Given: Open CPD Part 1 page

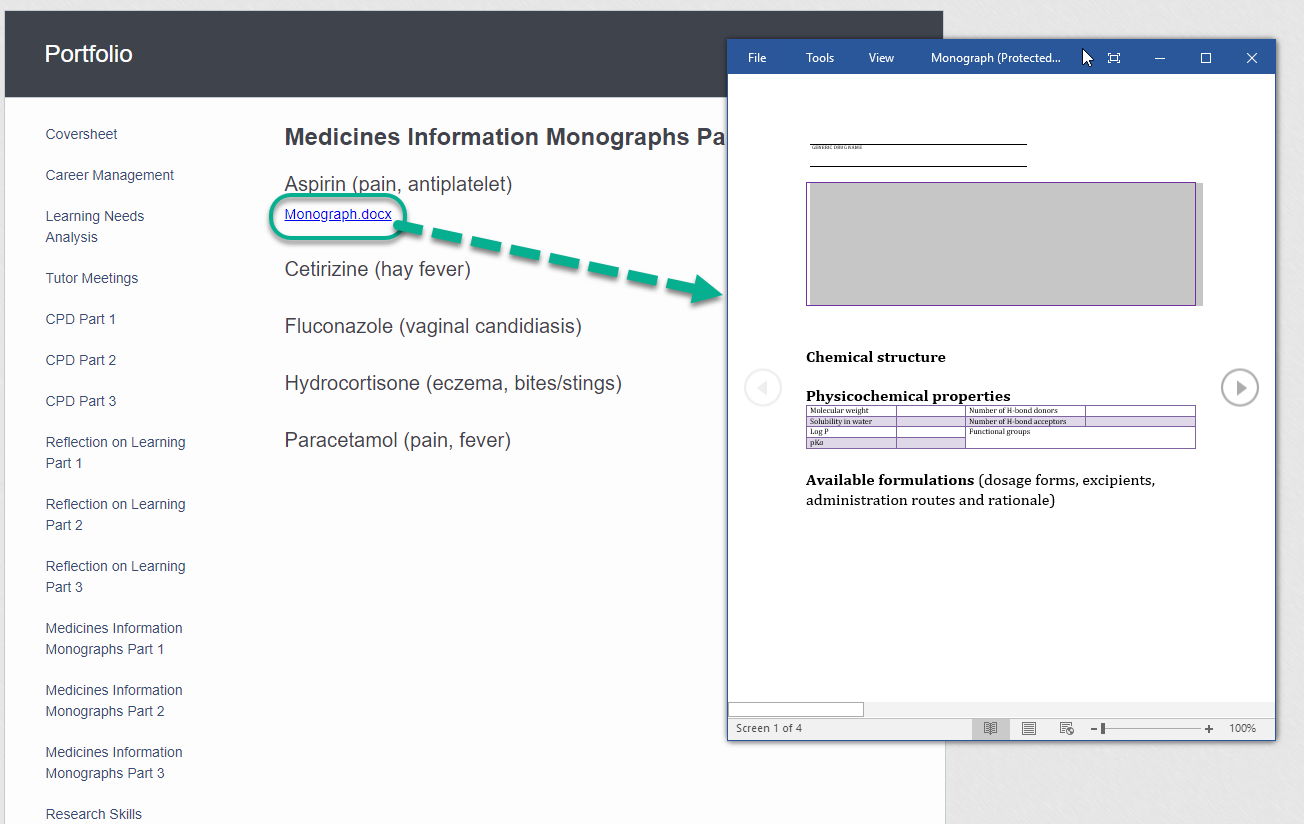Looking at the screenshot, I should point(81,319).
